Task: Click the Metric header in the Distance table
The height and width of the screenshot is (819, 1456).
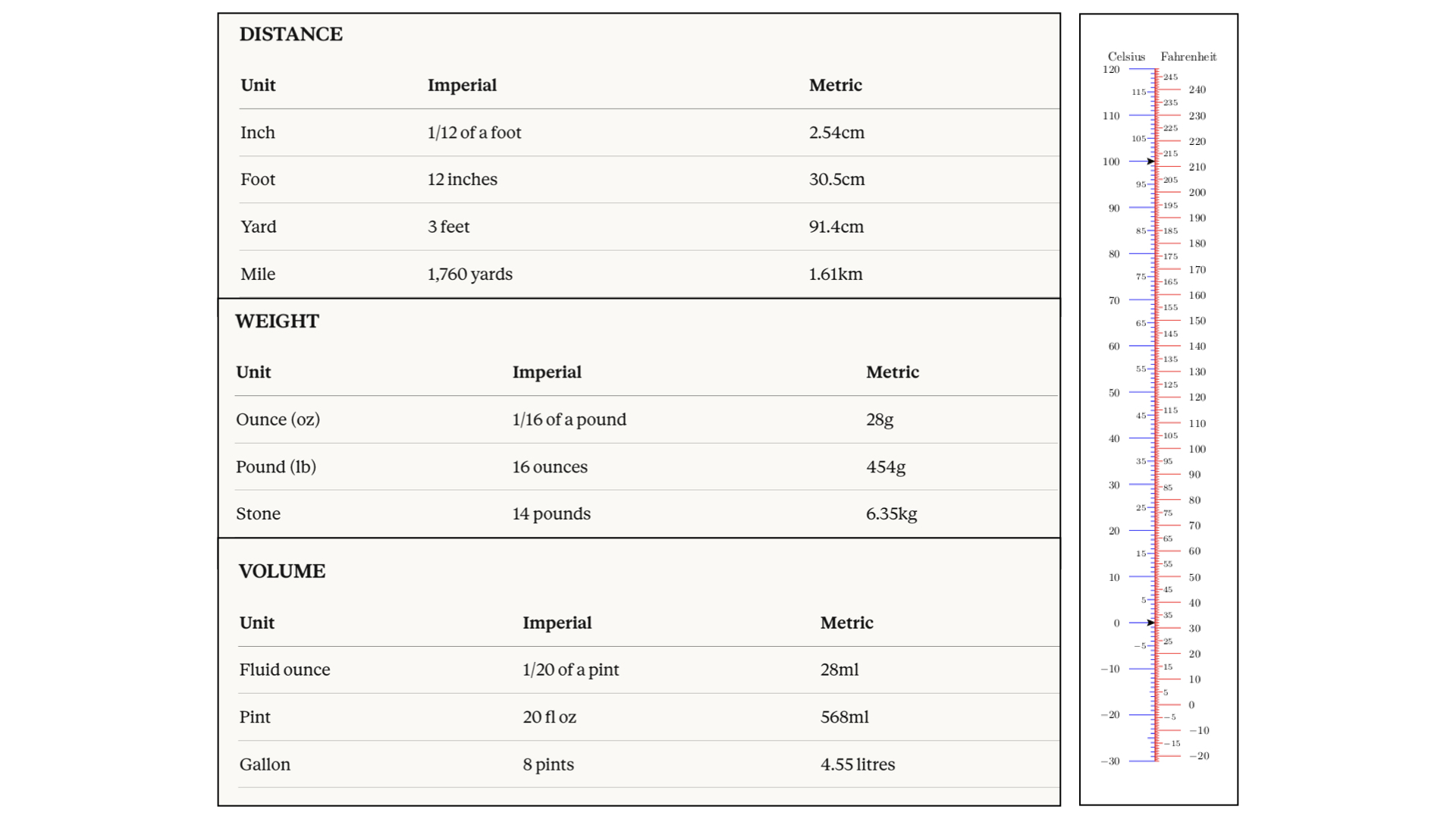Action: click(x=836, y=85)
